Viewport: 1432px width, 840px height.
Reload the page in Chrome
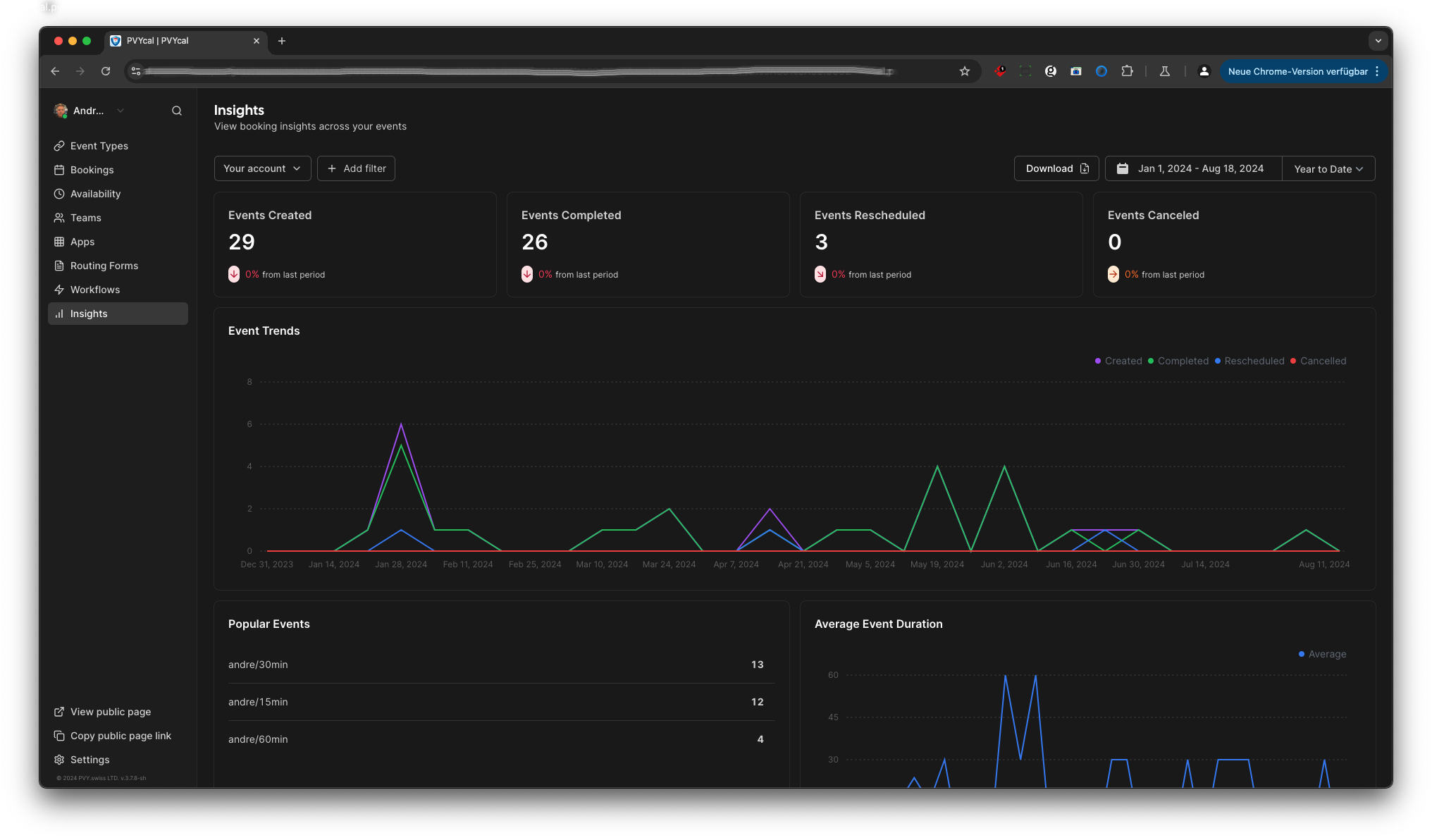106,71
